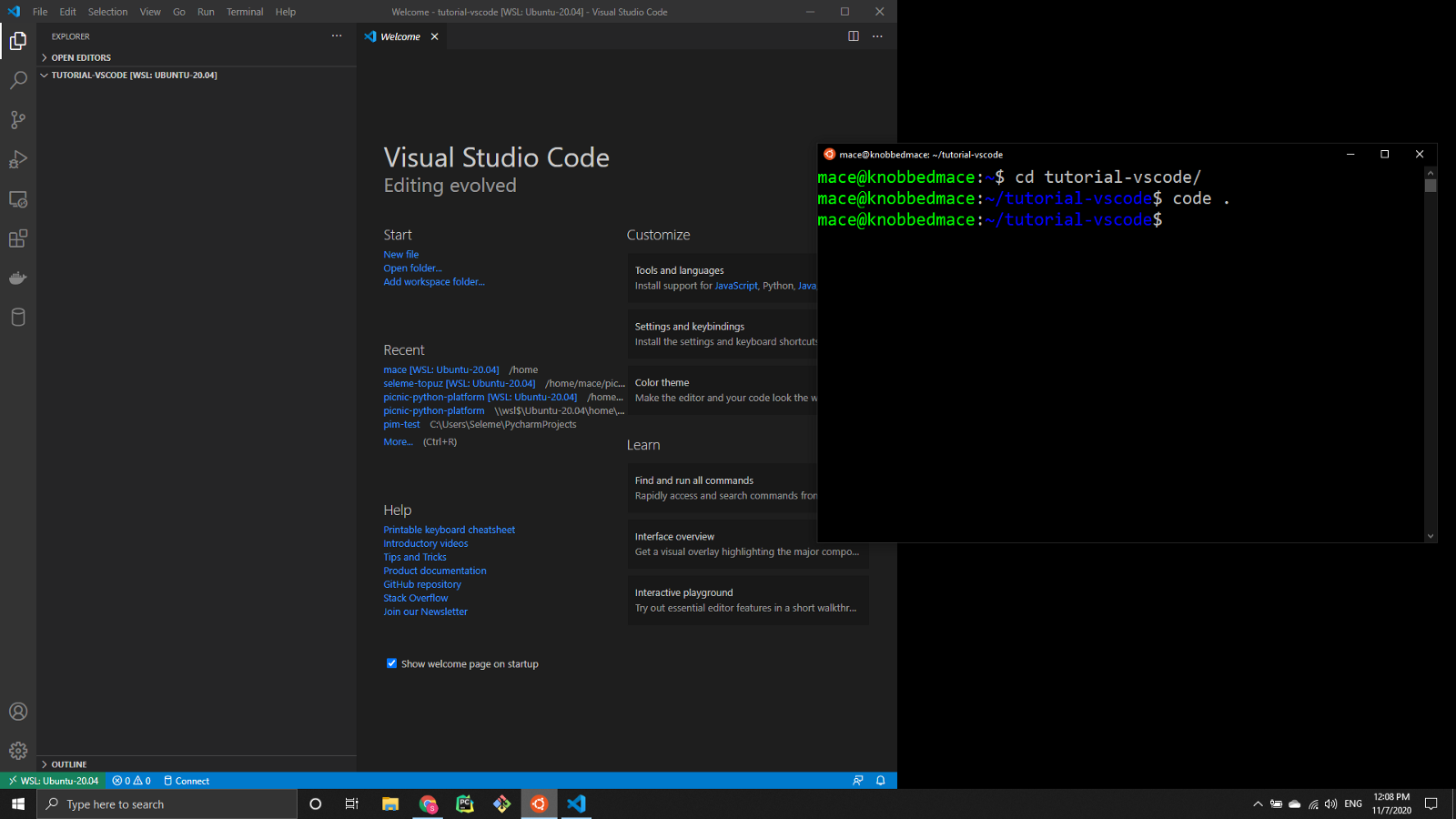Expand the Open Editors section
This screenshot has height=819, width=1456.
pos(80,57)
